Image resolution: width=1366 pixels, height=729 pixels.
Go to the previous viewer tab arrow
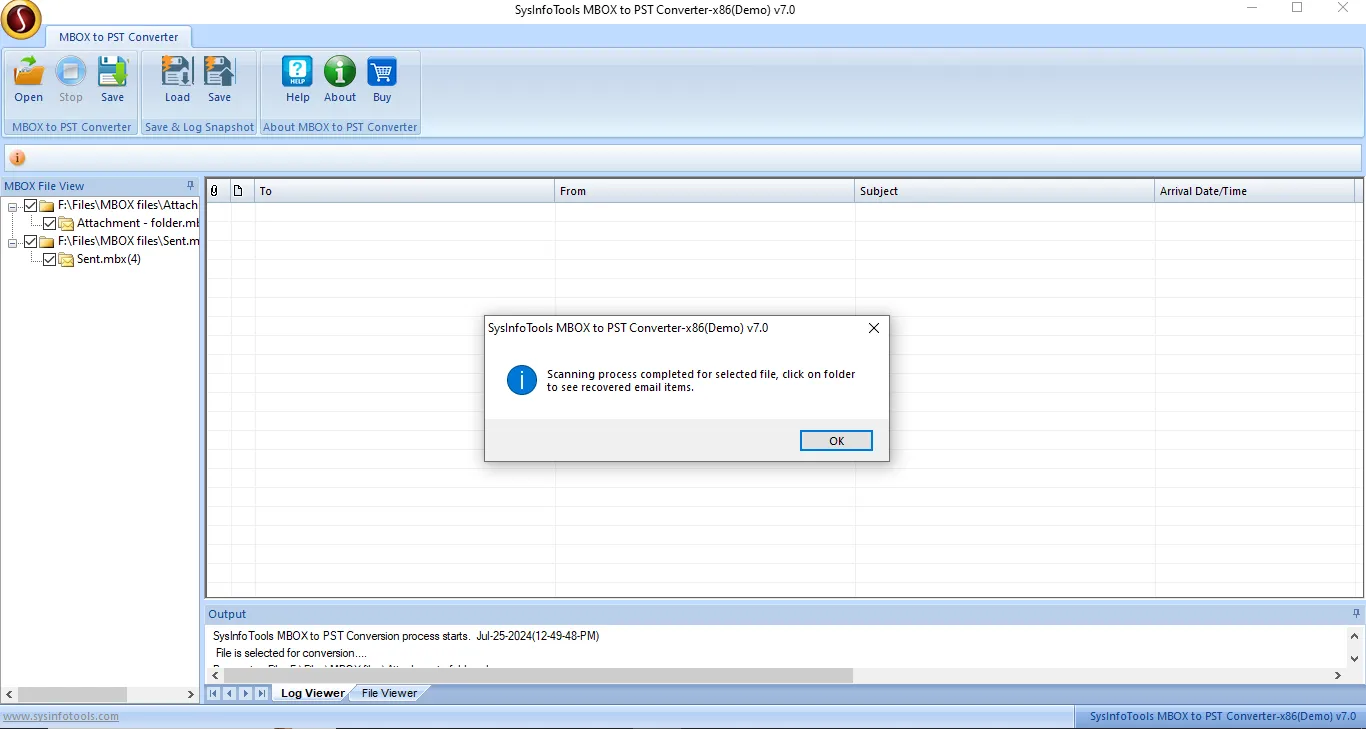coord(230,693)
